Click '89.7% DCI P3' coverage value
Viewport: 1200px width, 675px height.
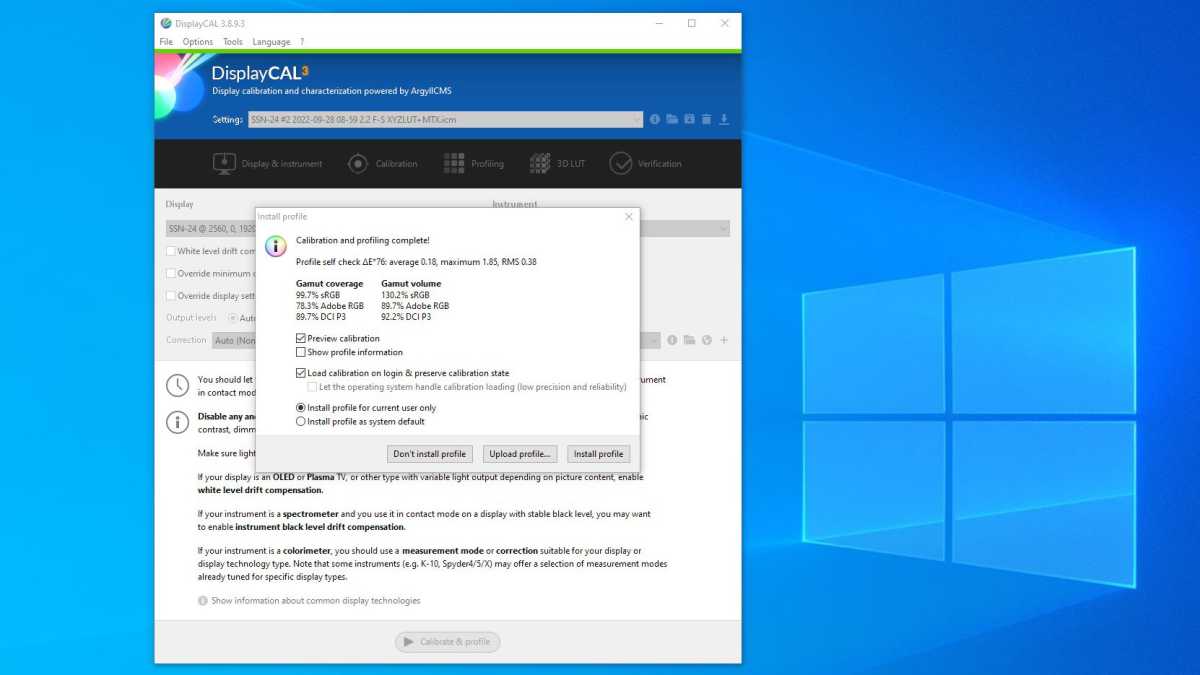tap(321, 317)
